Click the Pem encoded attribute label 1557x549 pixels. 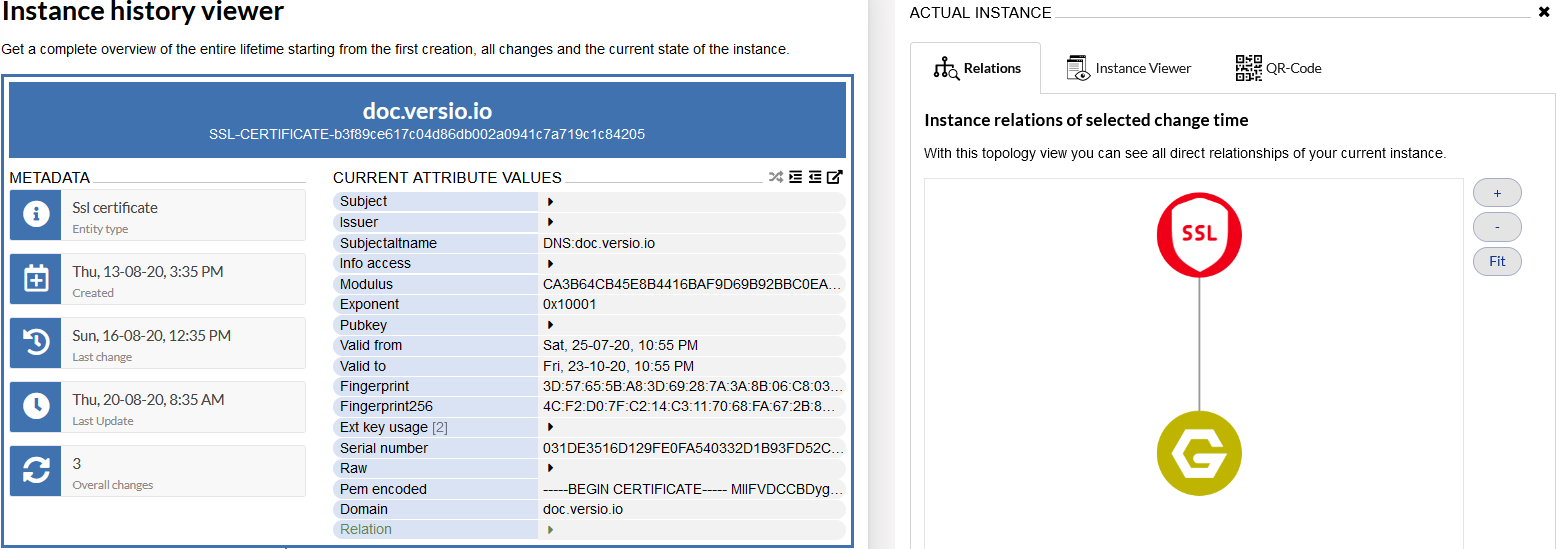(383, 489)
